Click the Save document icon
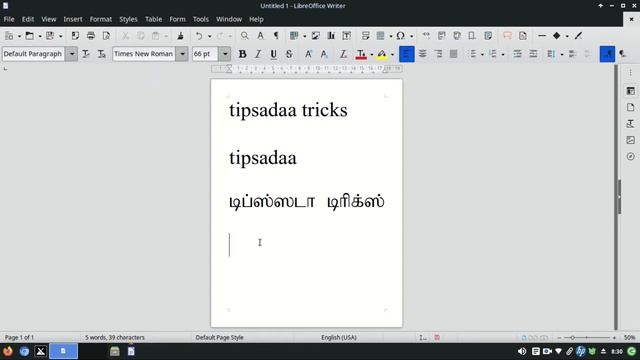The height and width of the screenshot is (360, 640). tap(50, 36)
